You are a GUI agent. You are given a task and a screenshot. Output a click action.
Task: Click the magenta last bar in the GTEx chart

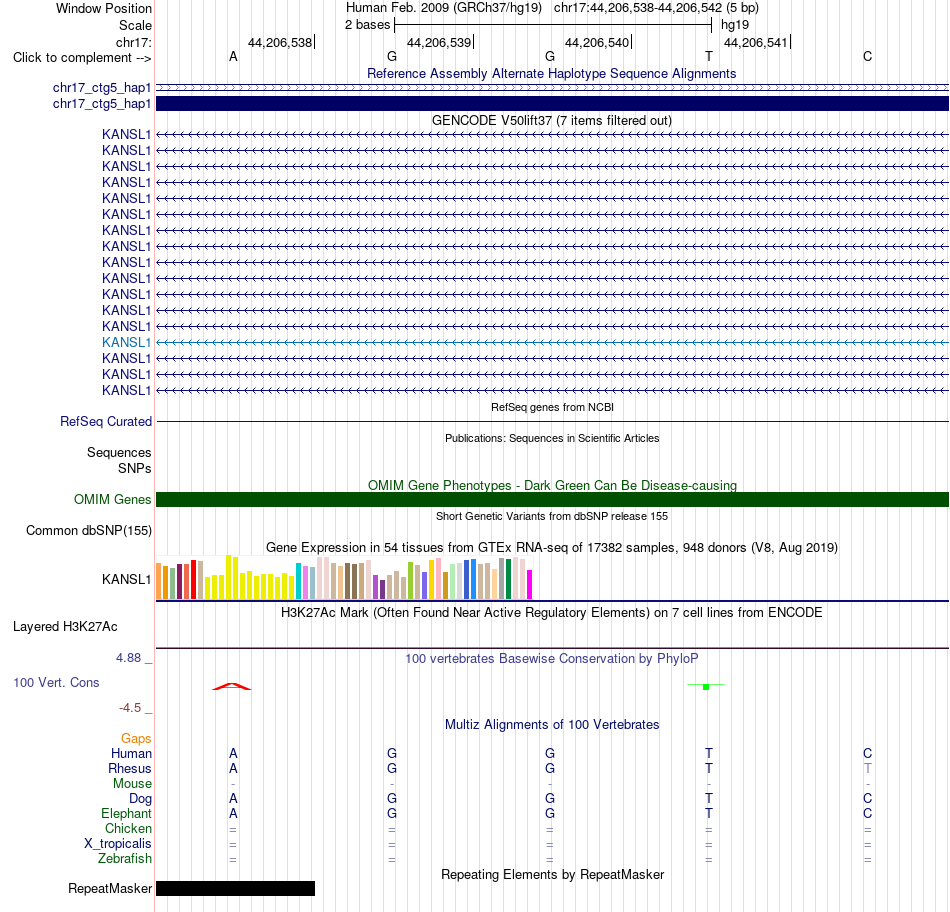(x=530, y=584)
